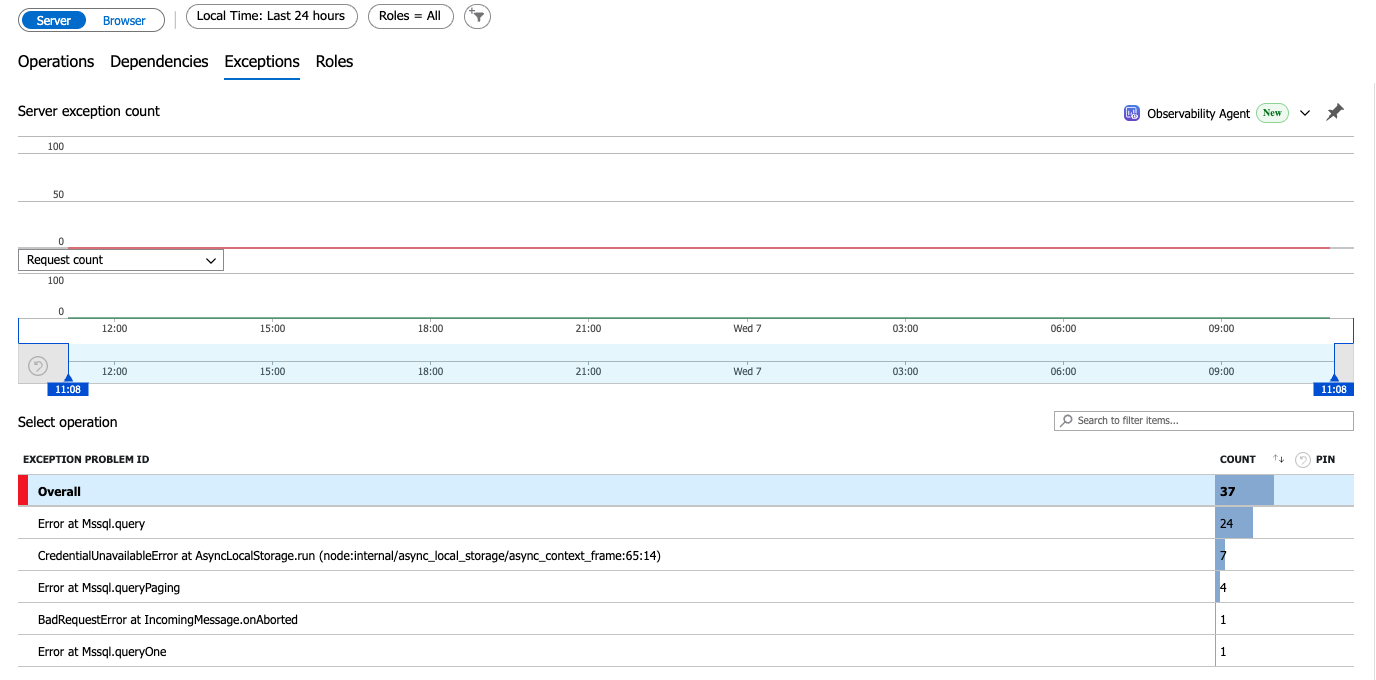
Task: Click the count 7 for CredentialUnavailableError
Action: (1223, 556)
